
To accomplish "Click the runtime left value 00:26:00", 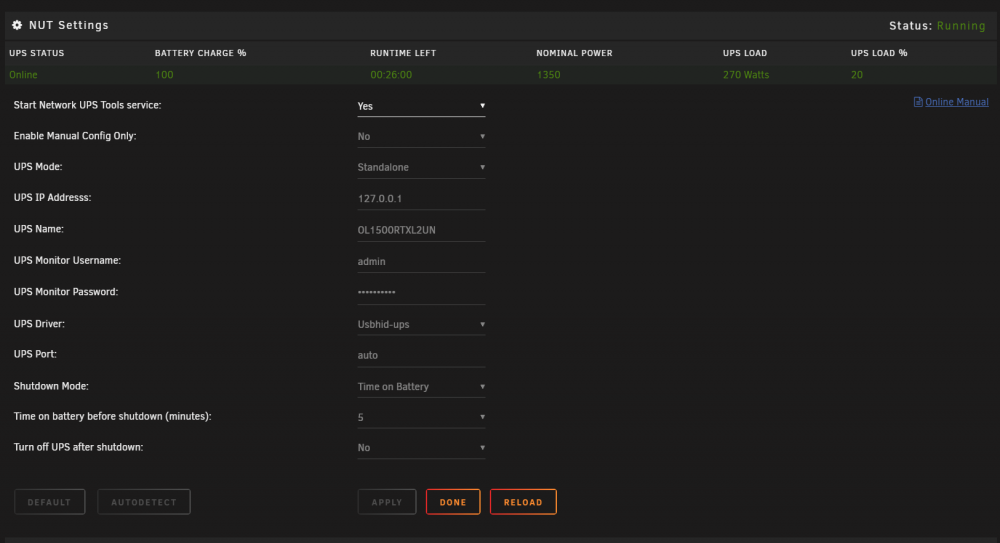I will coord(391,75).
